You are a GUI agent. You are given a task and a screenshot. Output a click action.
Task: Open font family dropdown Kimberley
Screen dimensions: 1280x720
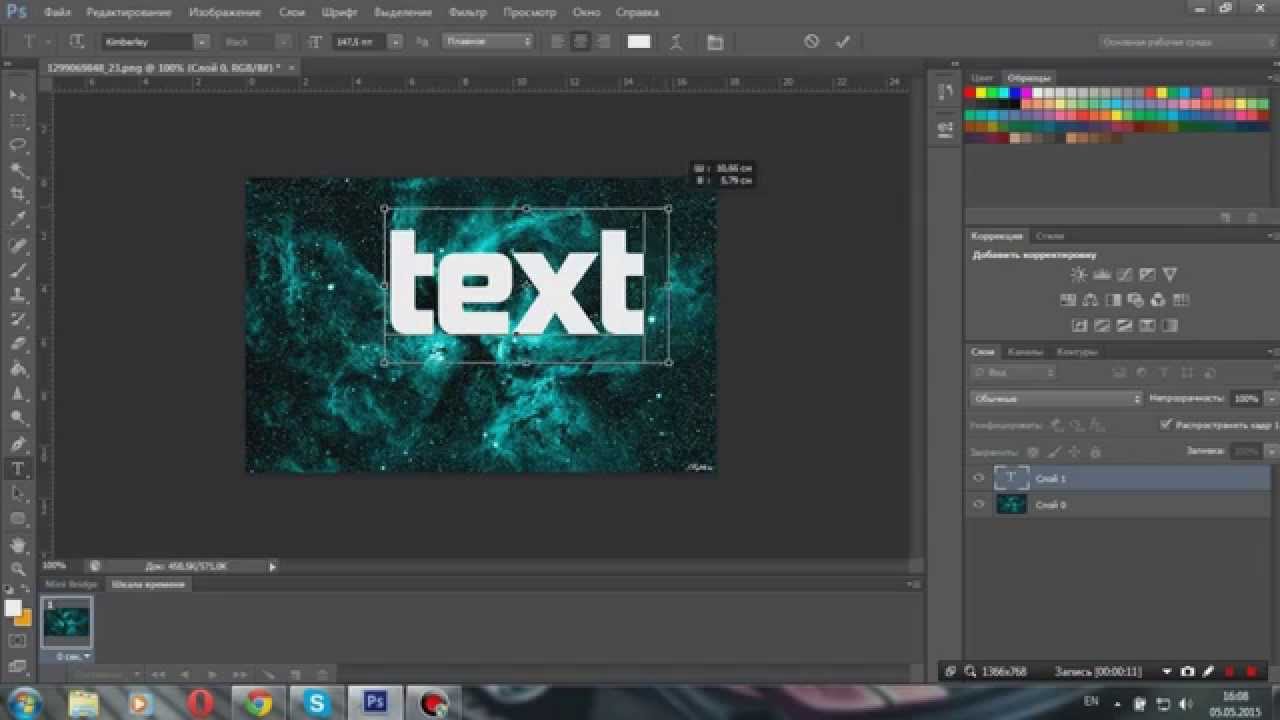[201, 42]
